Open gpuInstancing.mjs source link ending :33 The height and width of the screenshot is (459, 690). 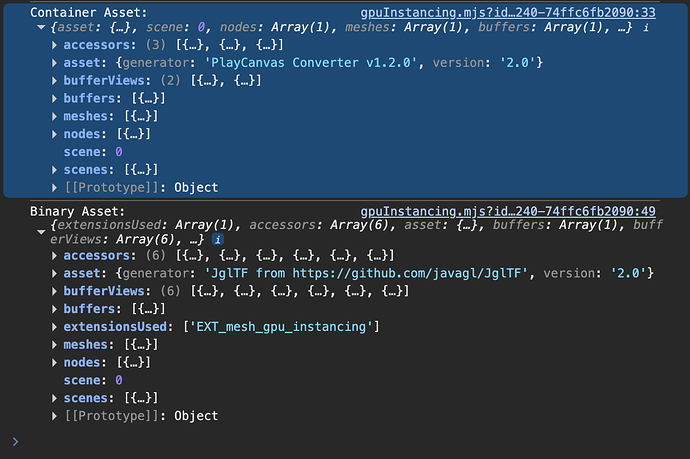(x=507, y=12)
